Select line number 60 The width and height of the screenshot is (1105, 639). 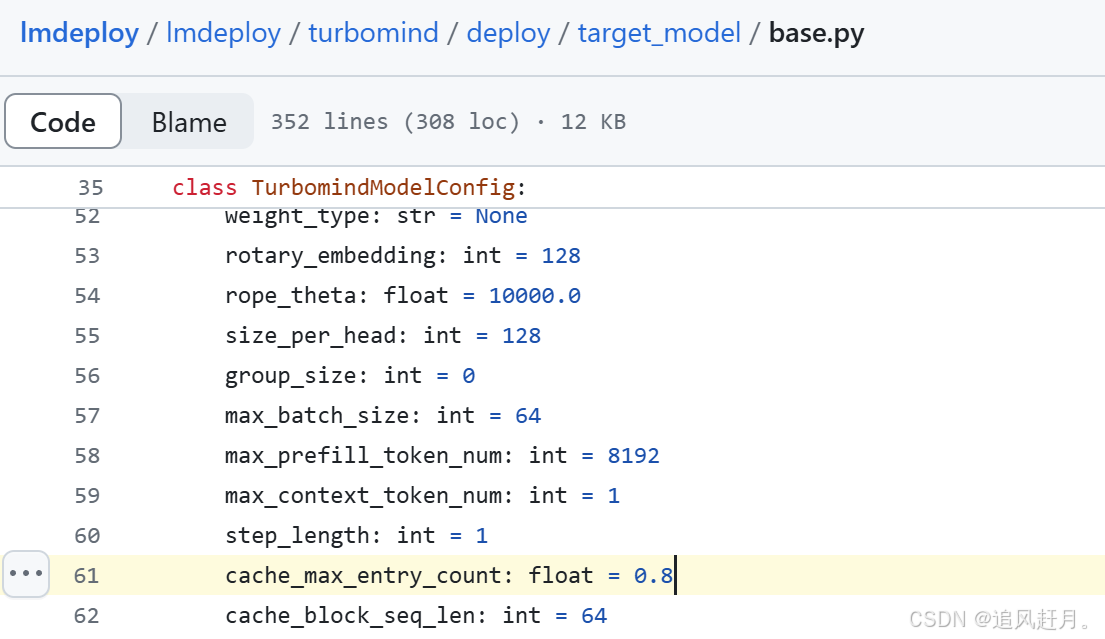point(87,536)
